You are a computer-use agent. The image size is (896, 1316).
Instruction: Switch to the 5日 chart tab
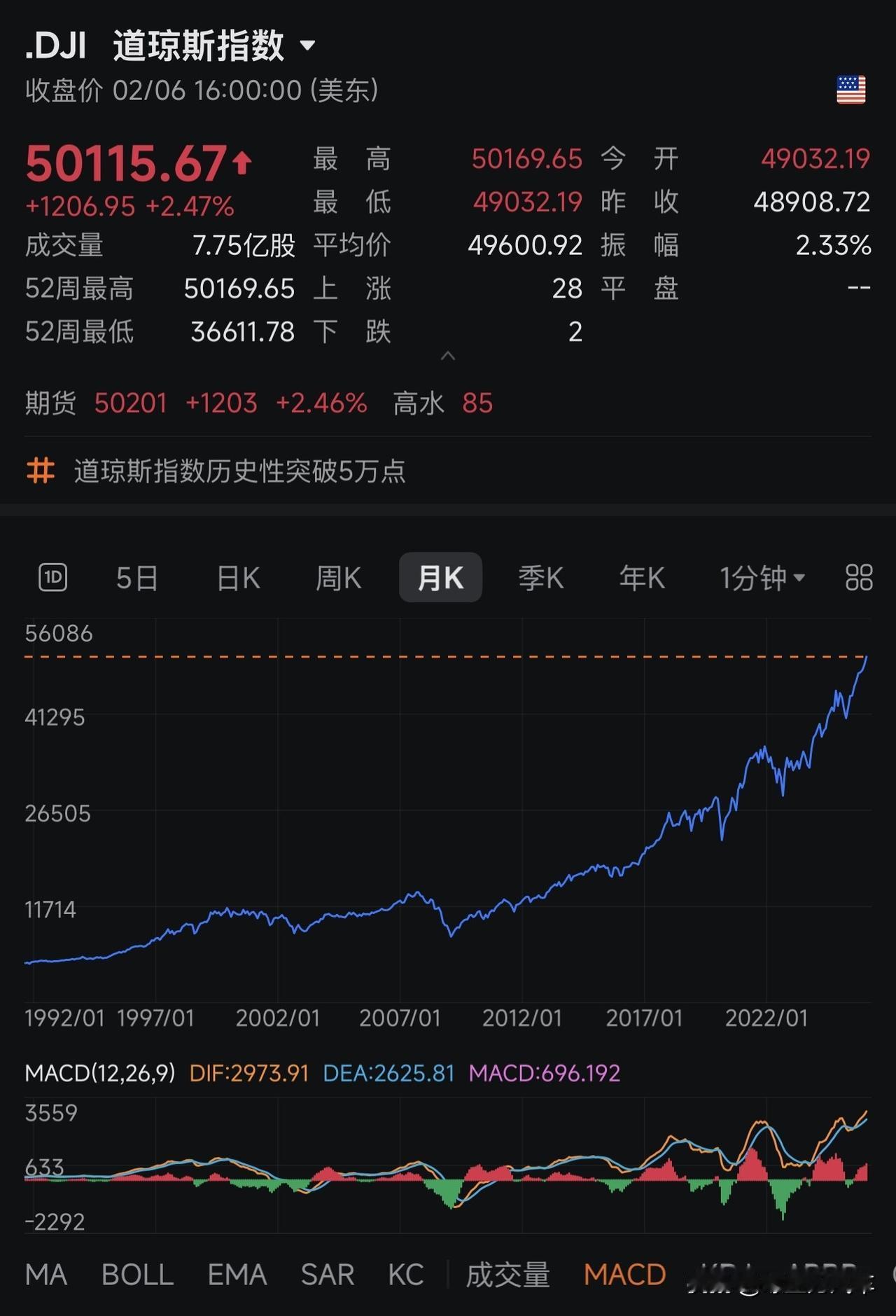click(x=137, y=579)
